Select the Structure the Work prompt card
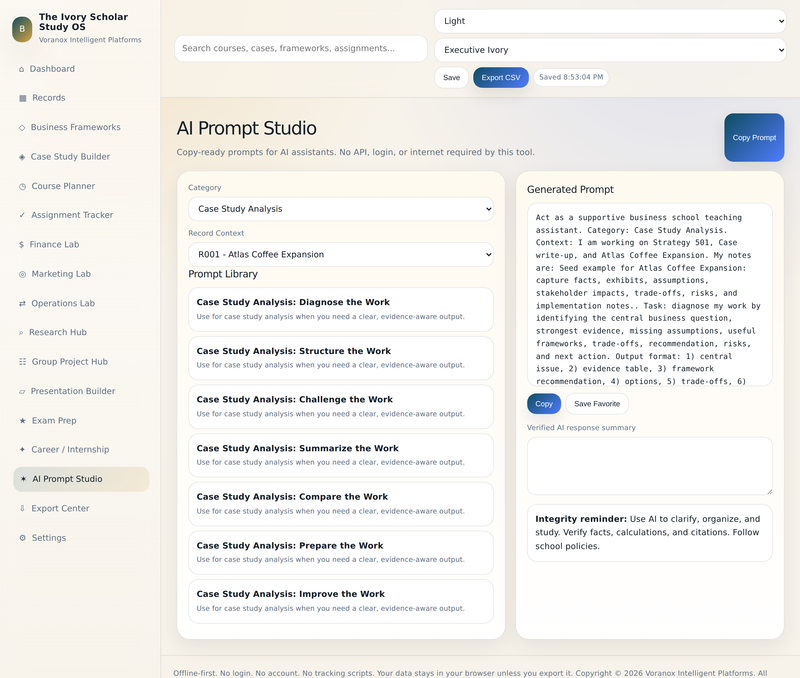The width and height of the screenshot is (800, 678). coord(341,358)
